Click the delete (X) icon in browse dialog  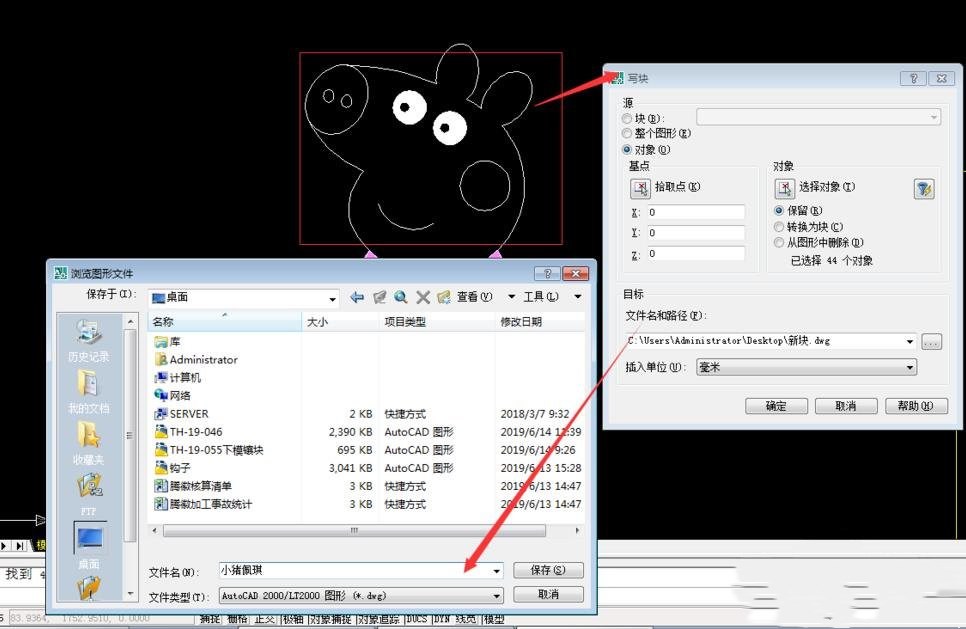[423, 296]
